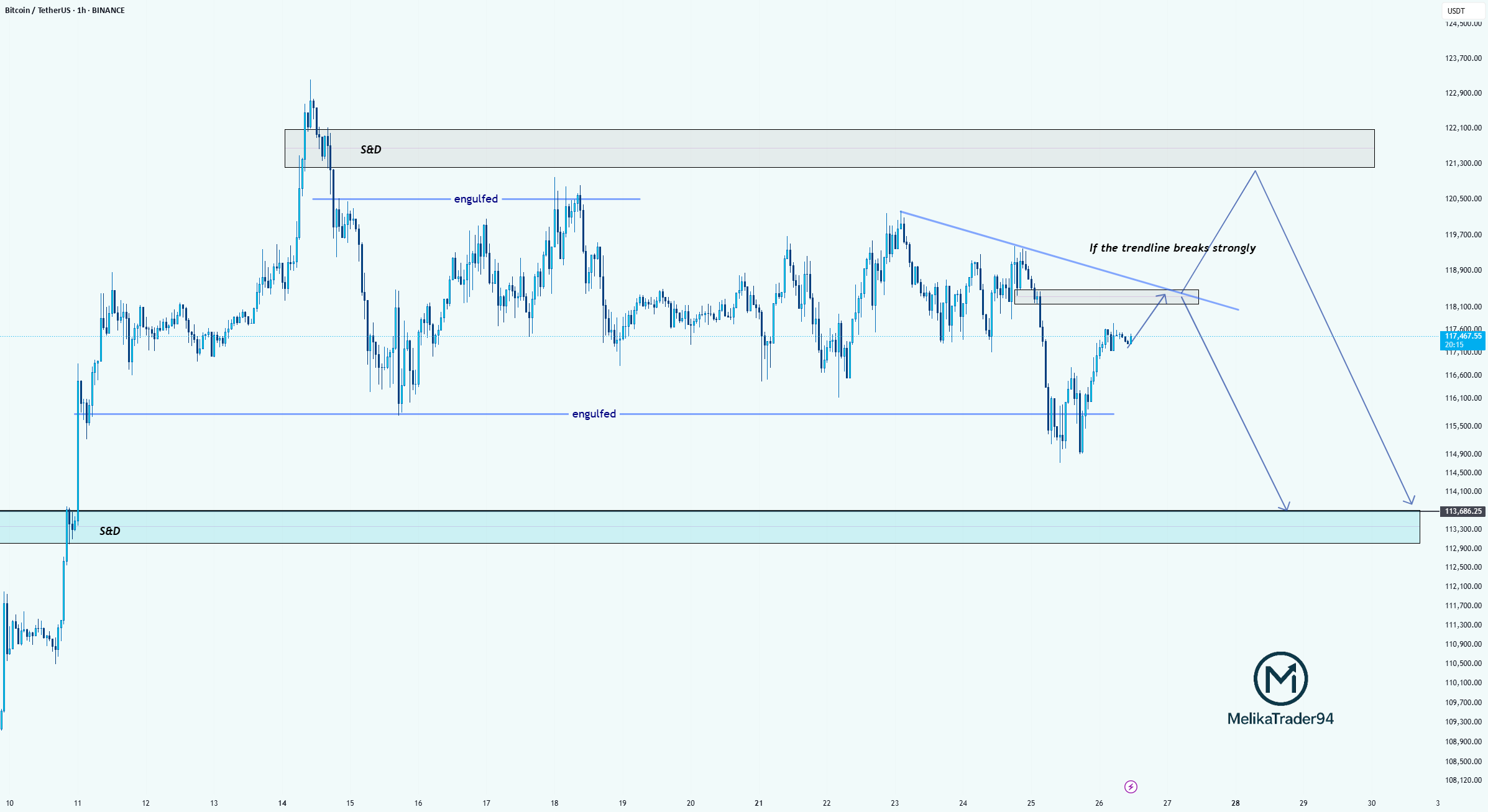Select the upper engulfed horizontal line label

point(476,199)
